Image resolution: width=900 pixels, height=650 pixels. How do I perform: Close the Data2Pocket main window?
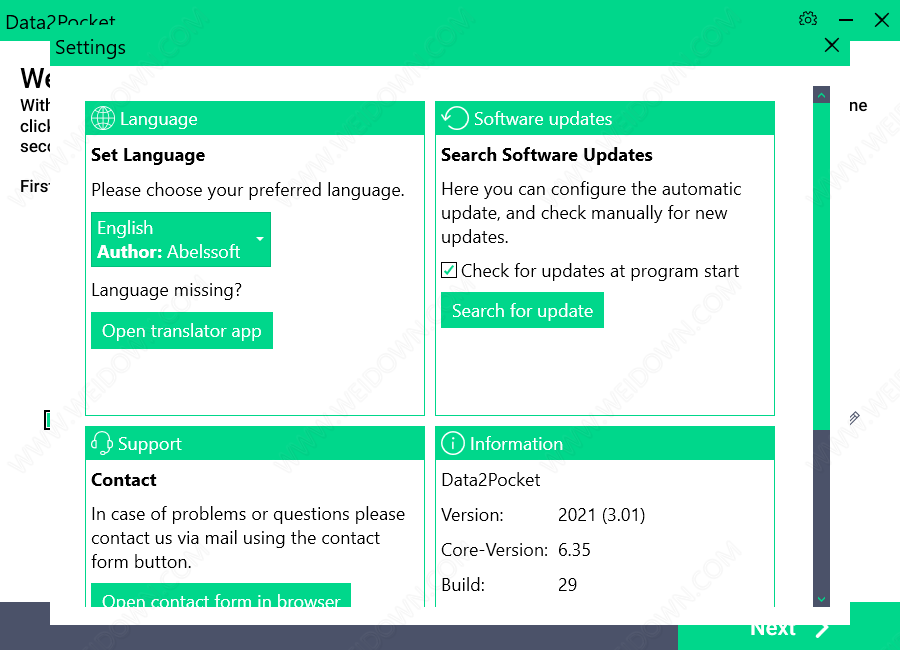(881, 19)
